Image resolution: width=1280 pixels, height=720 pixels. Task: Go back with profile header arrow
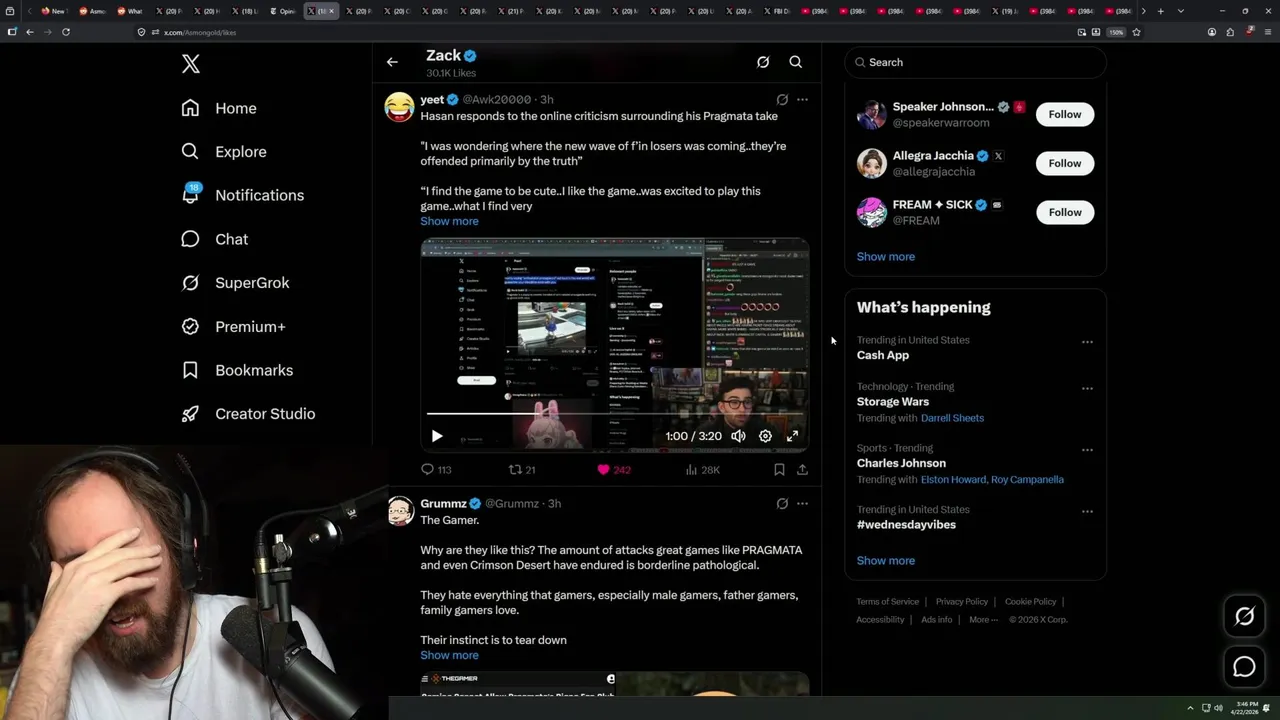click(x=392, y=62)
